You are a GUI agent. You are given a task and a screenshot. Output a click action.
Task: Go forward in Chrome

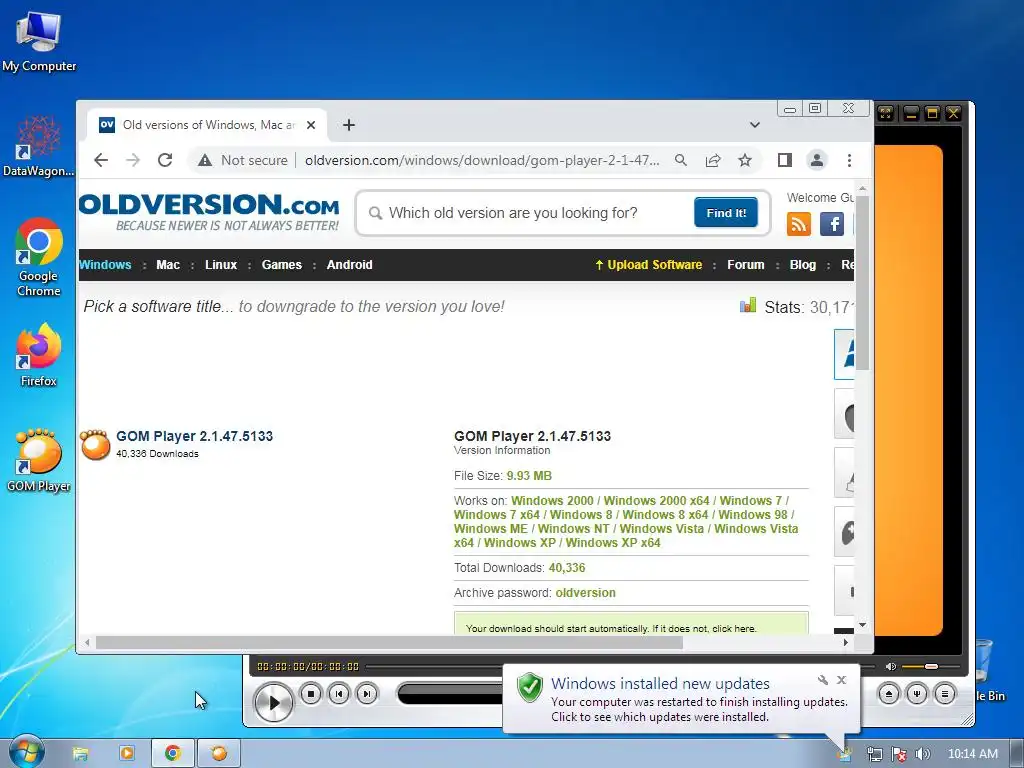(133, 160)
